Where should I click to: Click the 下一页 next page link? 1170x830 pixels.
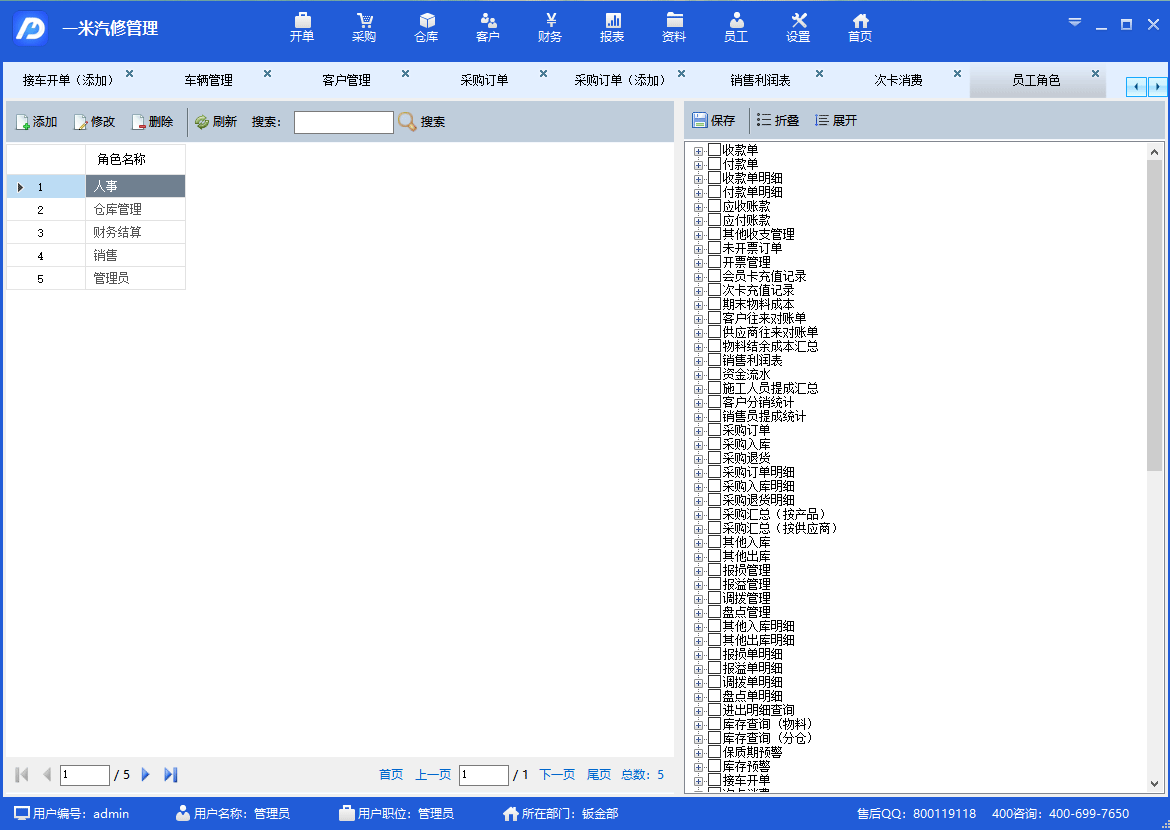[557, 775]
